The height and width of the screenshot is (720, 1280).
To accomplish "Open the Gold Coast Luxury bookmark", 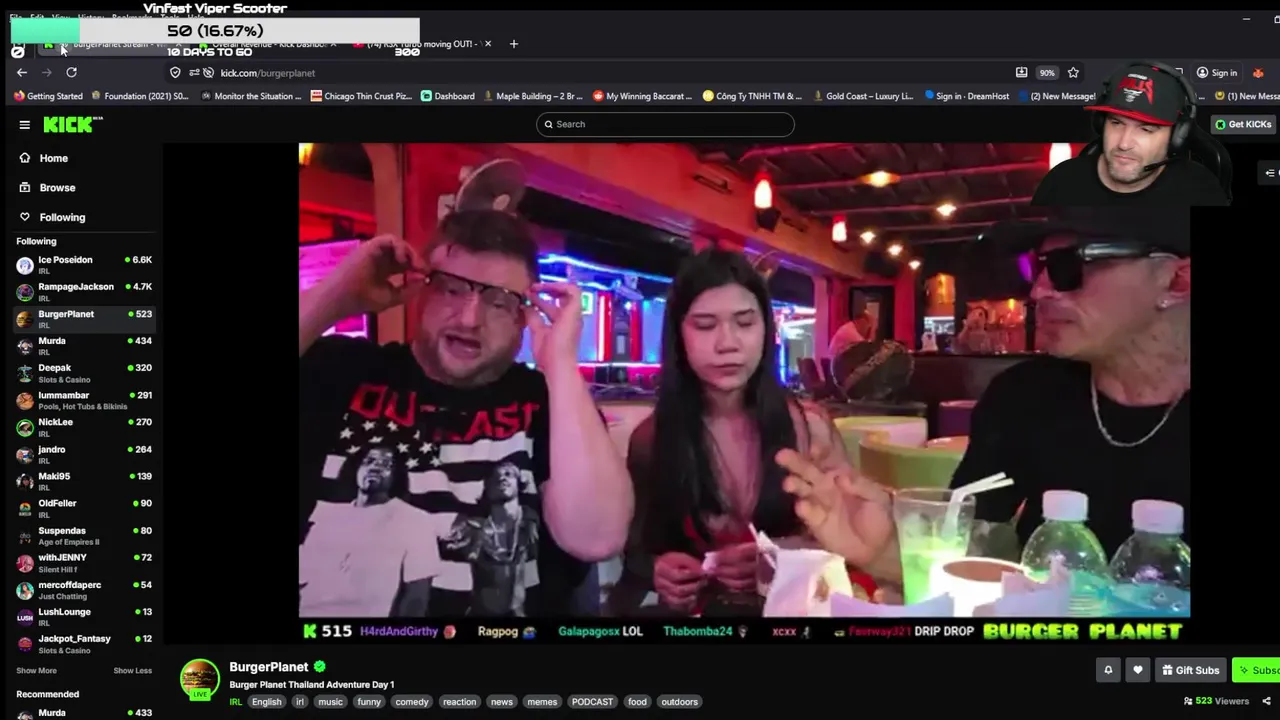I will pos(862,96).
